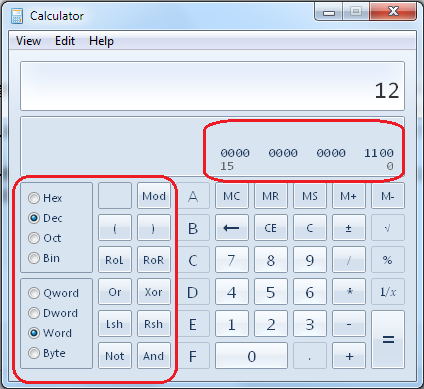
Task: Click the Rsh right shift button
Action: (154, 324)
